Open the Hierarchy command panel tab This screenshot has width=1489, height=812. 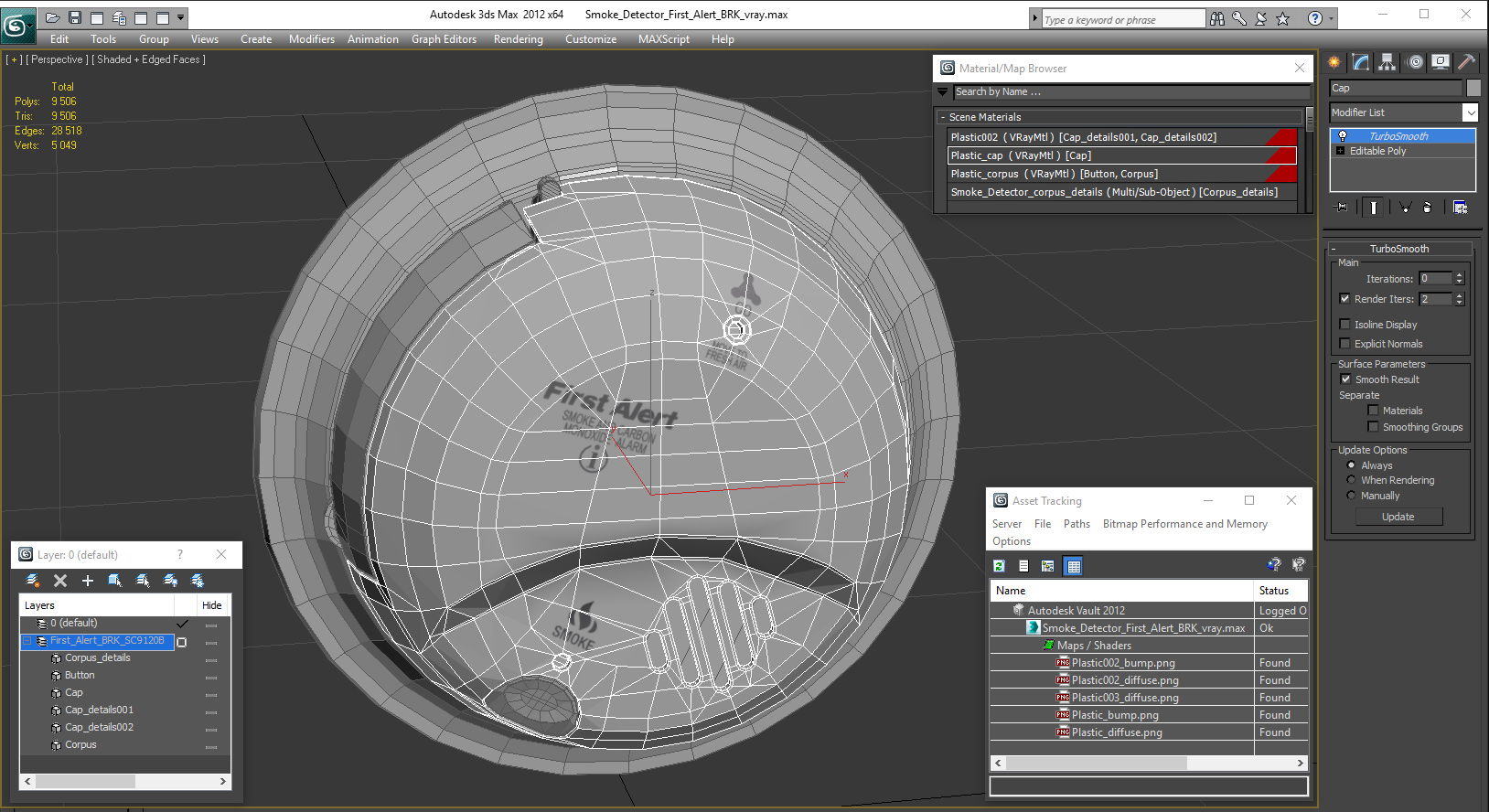(1387, 62)
